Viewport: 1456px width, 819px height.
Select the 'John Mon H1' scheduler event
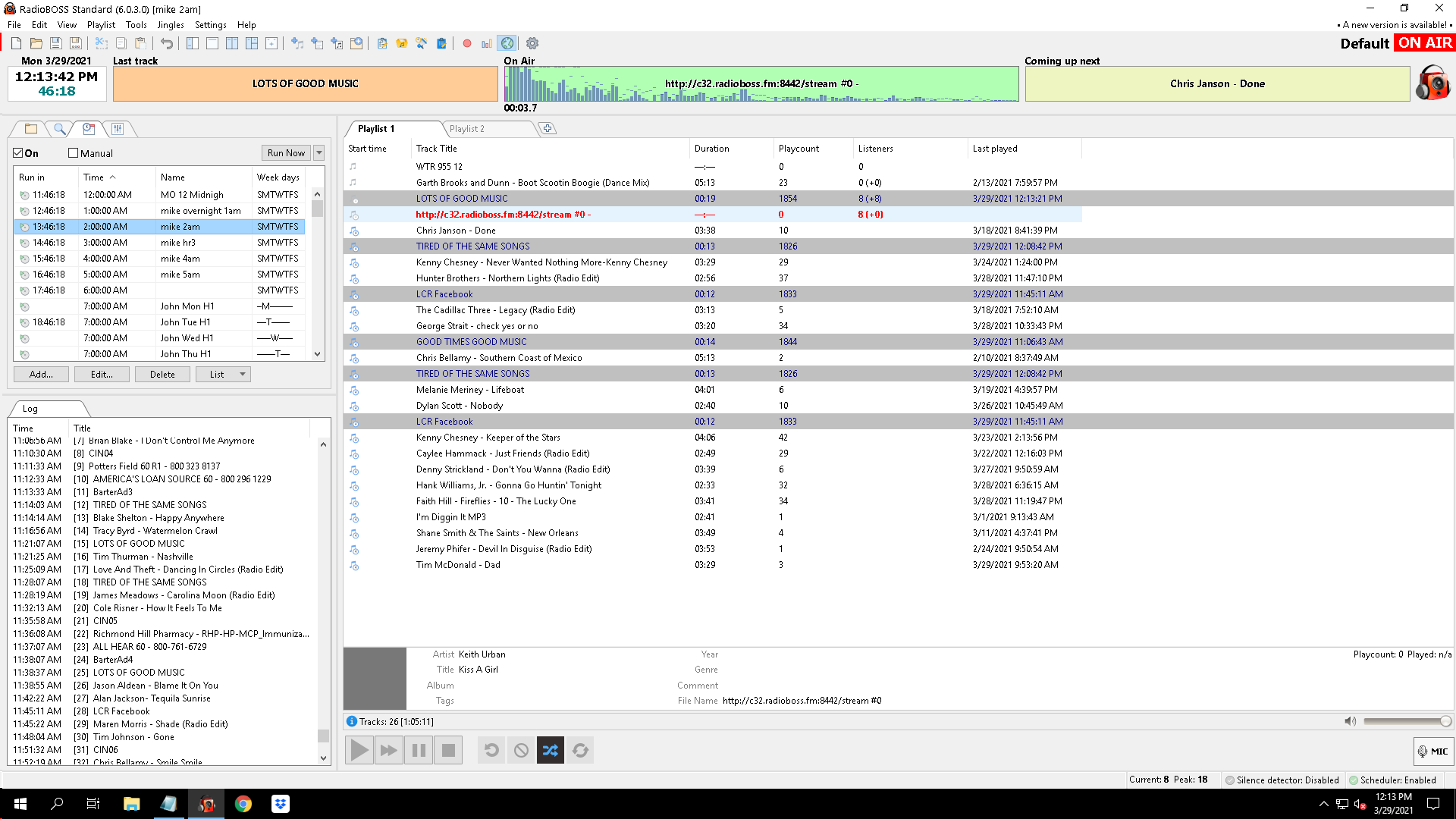pos(159,306)
